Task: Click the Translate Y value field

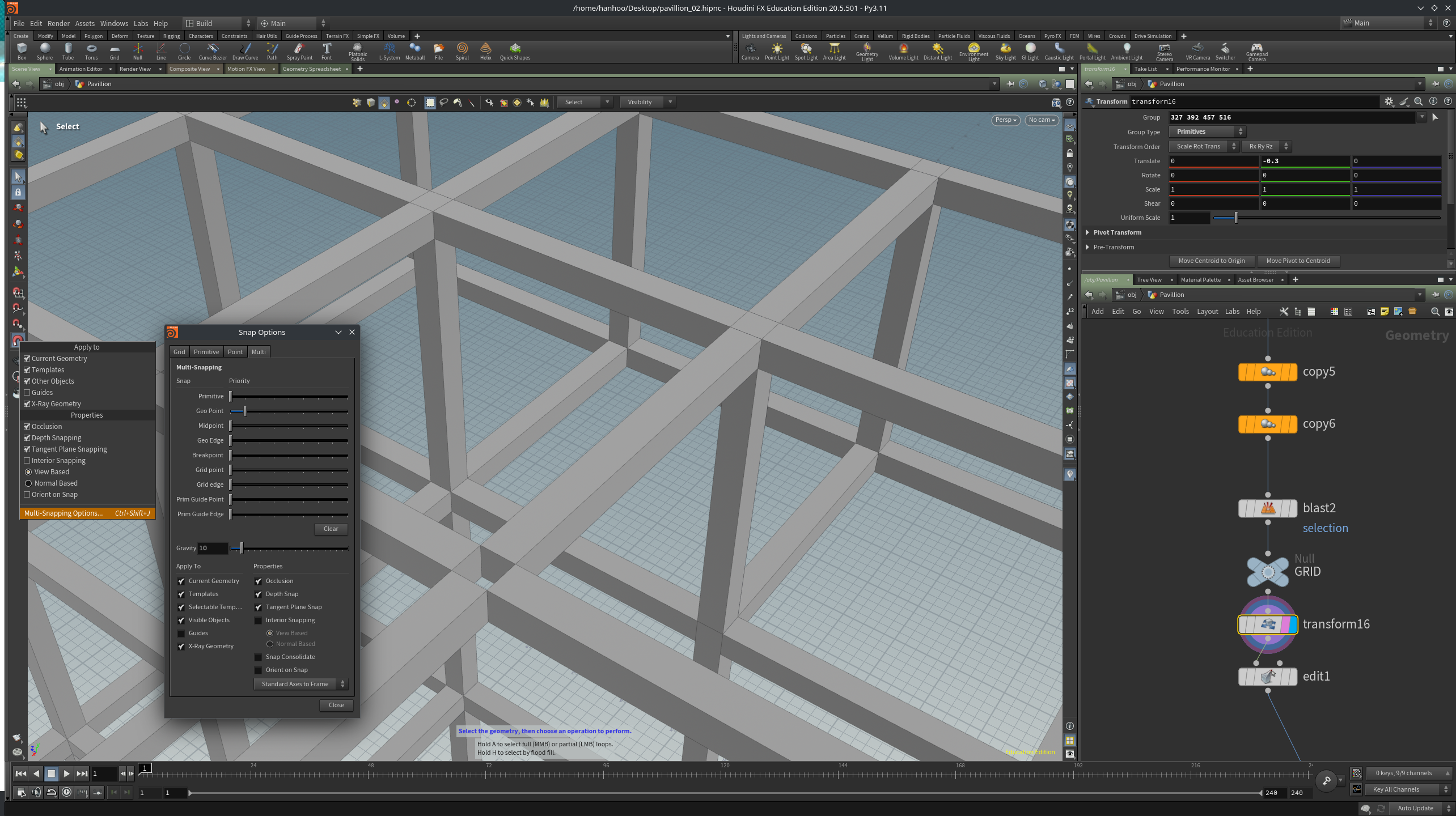Action: (1304, 161)
